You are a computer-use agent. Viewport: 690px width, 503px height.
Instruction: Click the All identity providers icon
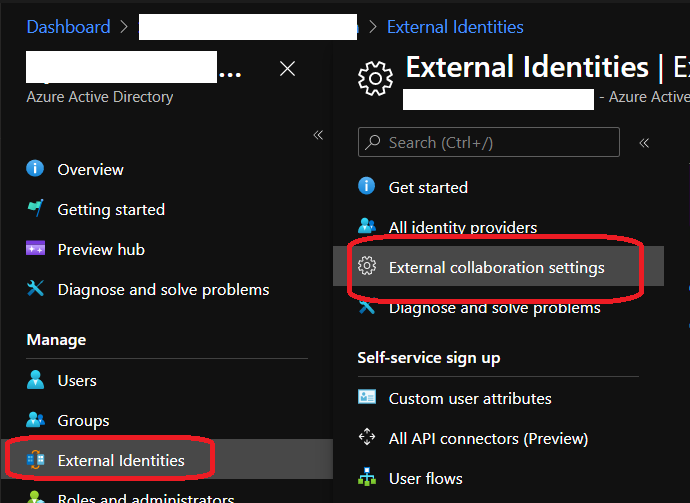pos(367,227)
